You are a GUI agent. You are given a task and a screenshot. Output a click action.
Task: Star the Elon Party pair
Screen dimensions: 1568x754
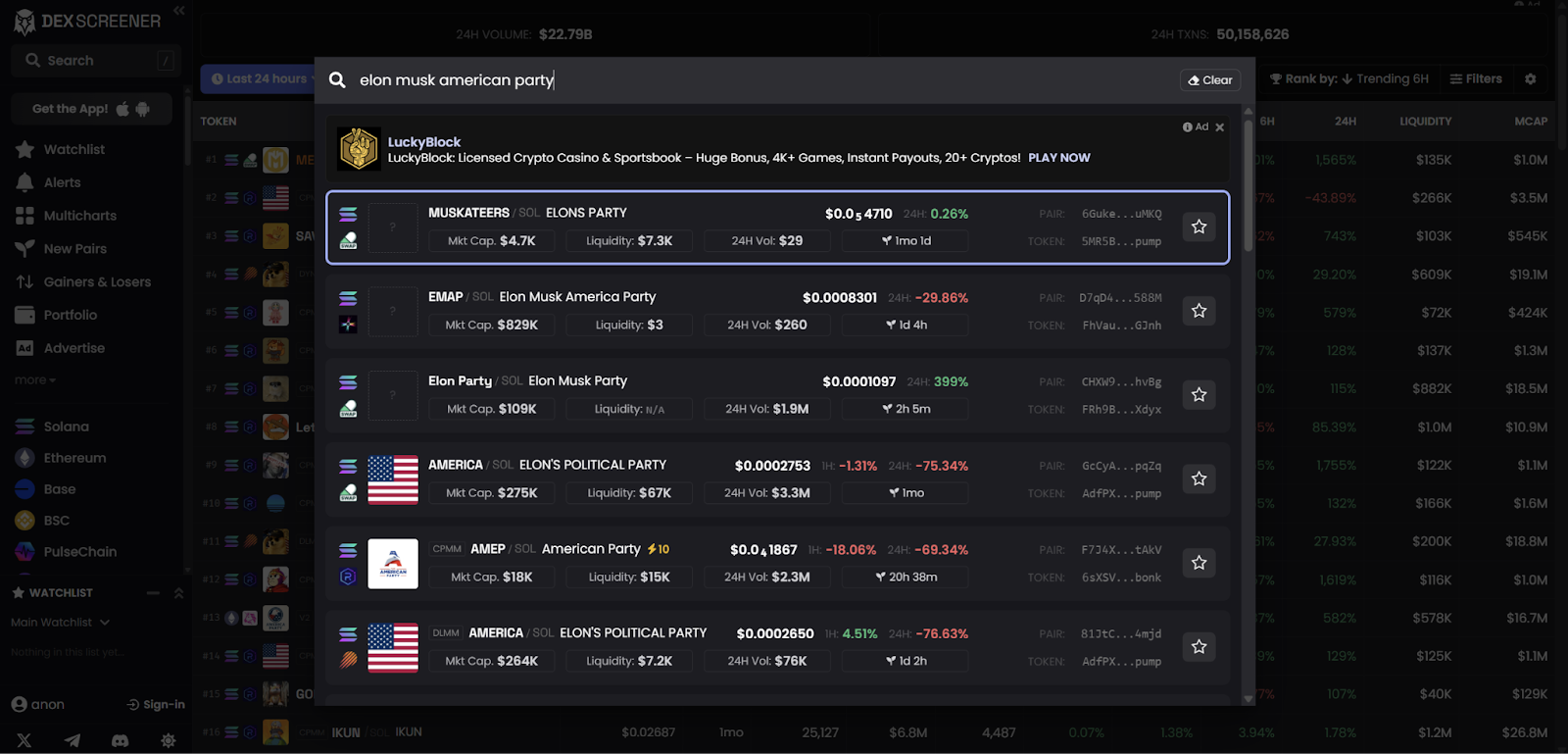[1199, 395]
